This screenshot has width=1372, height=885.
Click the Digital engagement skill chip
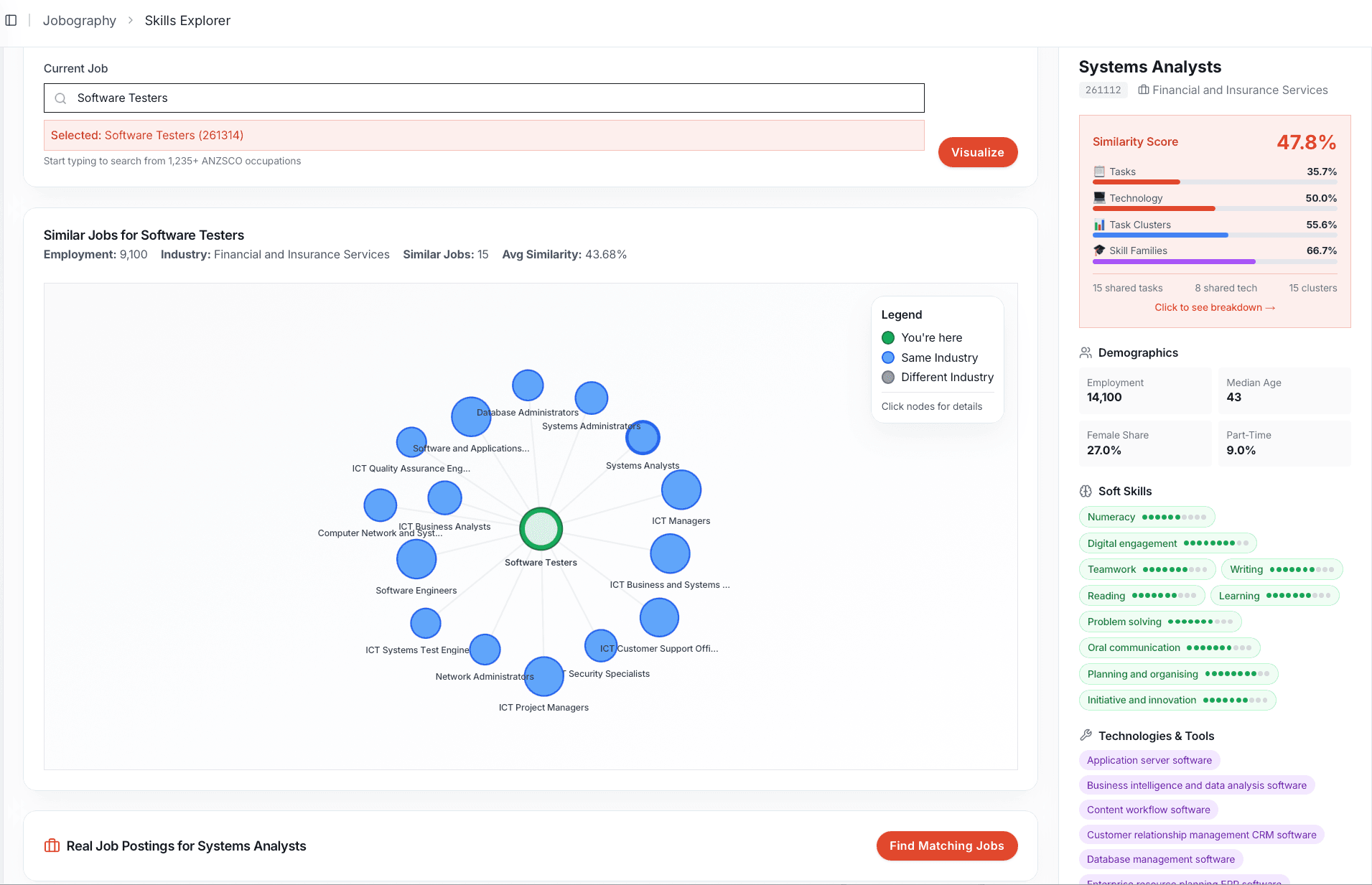click(x=1167, y=543)
